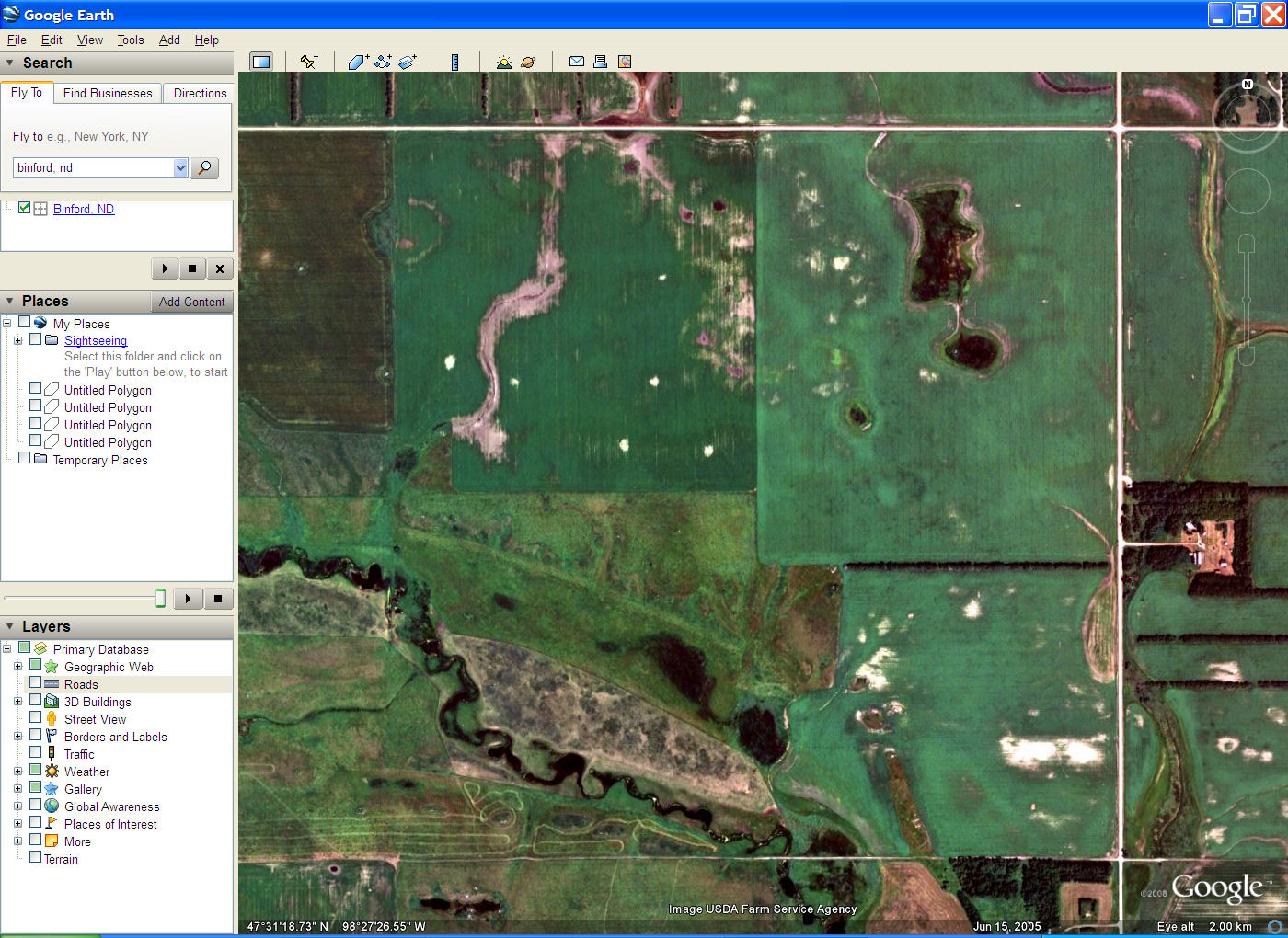Click the move joystick circle
Image resolution: width=1288 pixels, height=938 pixels.
(1248, 191)
